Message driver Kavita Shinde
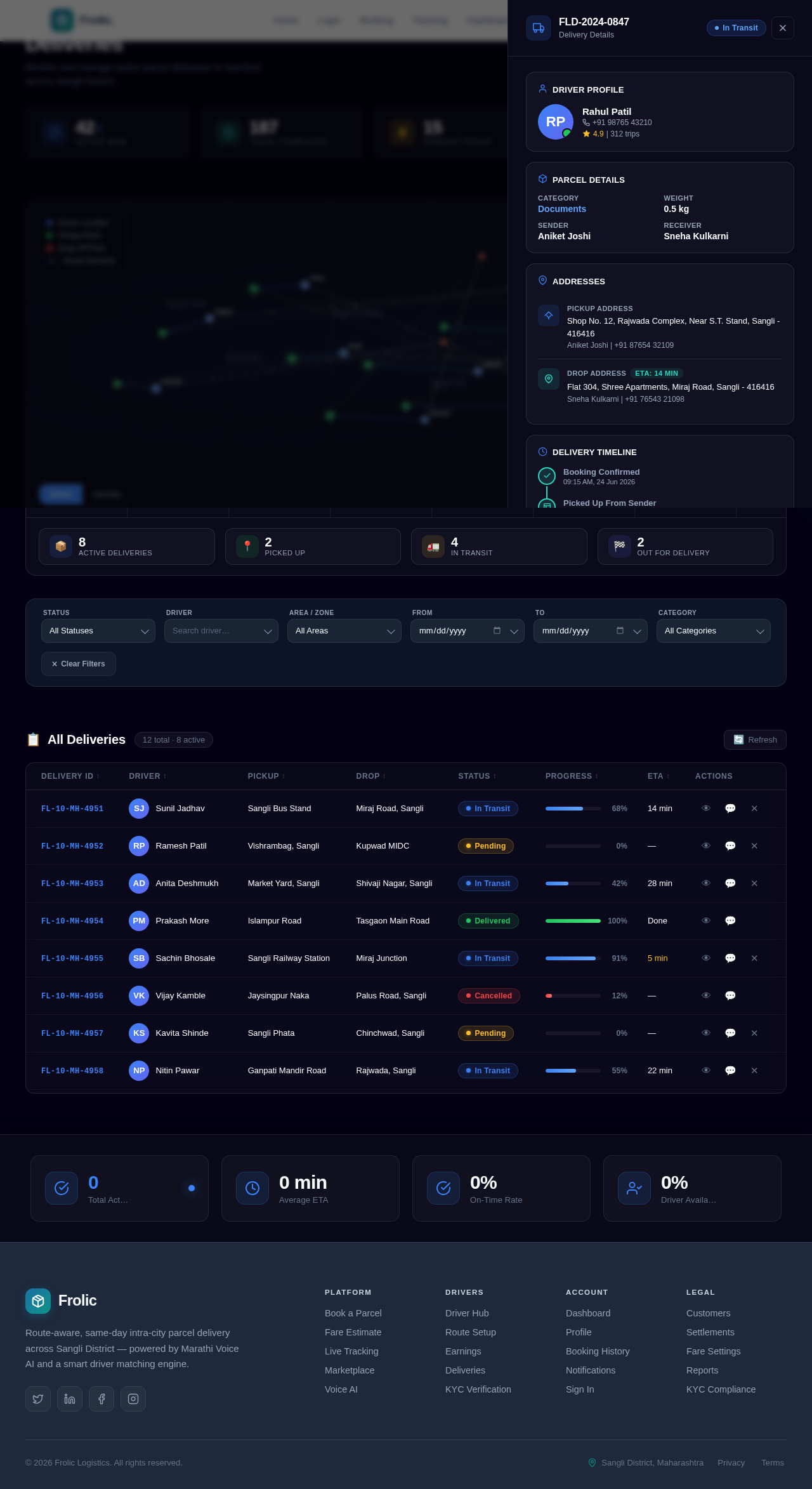 pyautogui.click(x=730, y=1033)
